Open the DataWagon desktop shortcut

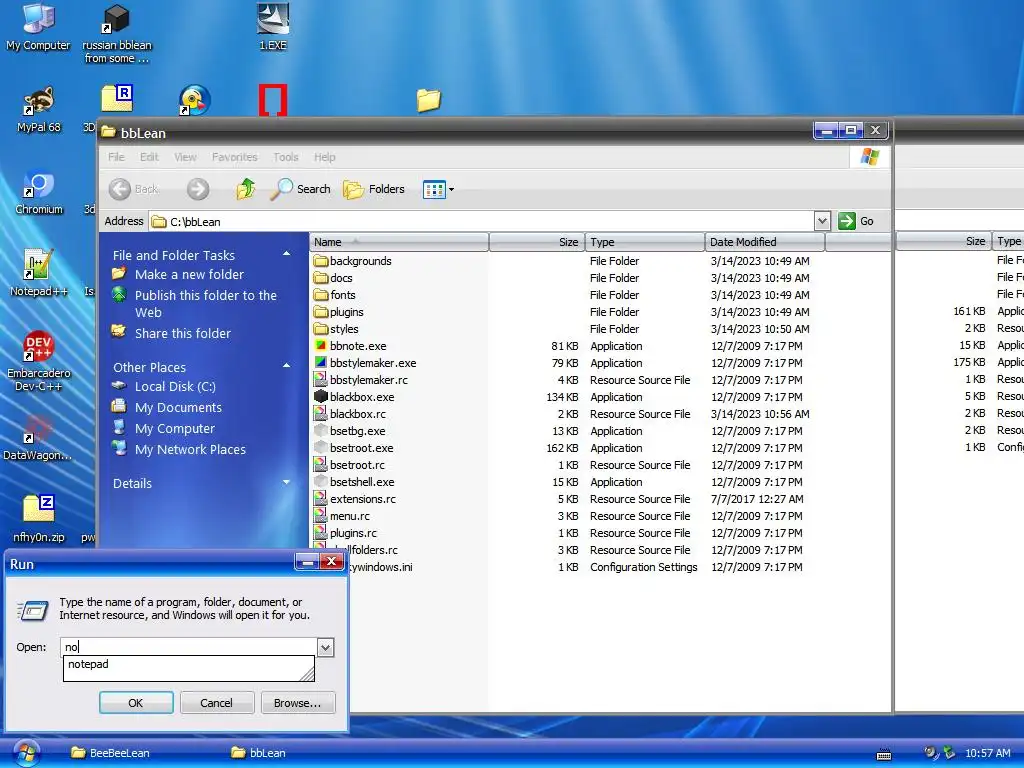coord(37,438)
